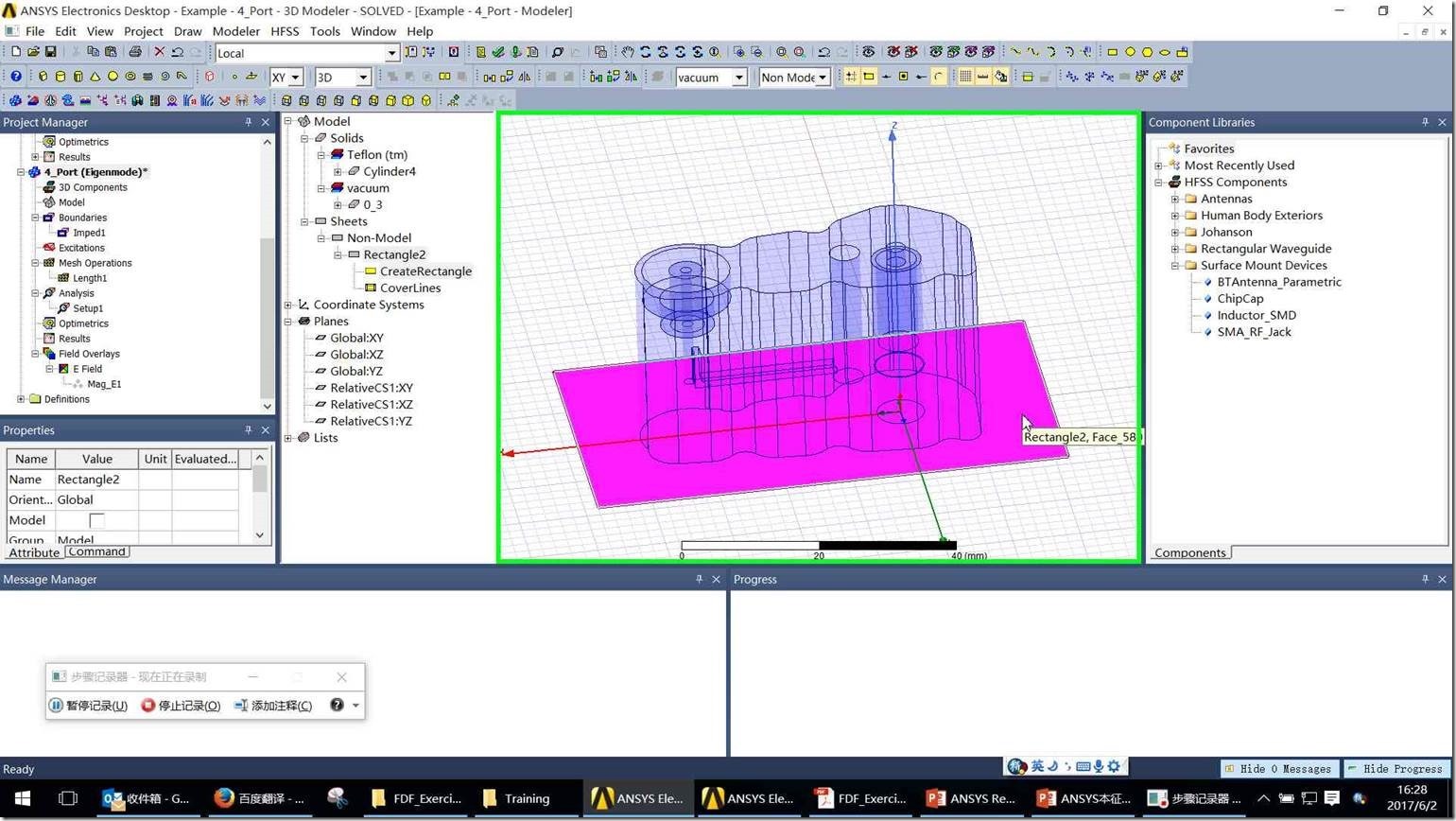Toggle the Model checkbox in Properties
Screen dimensions: 1456x821
tap(96, 520)
